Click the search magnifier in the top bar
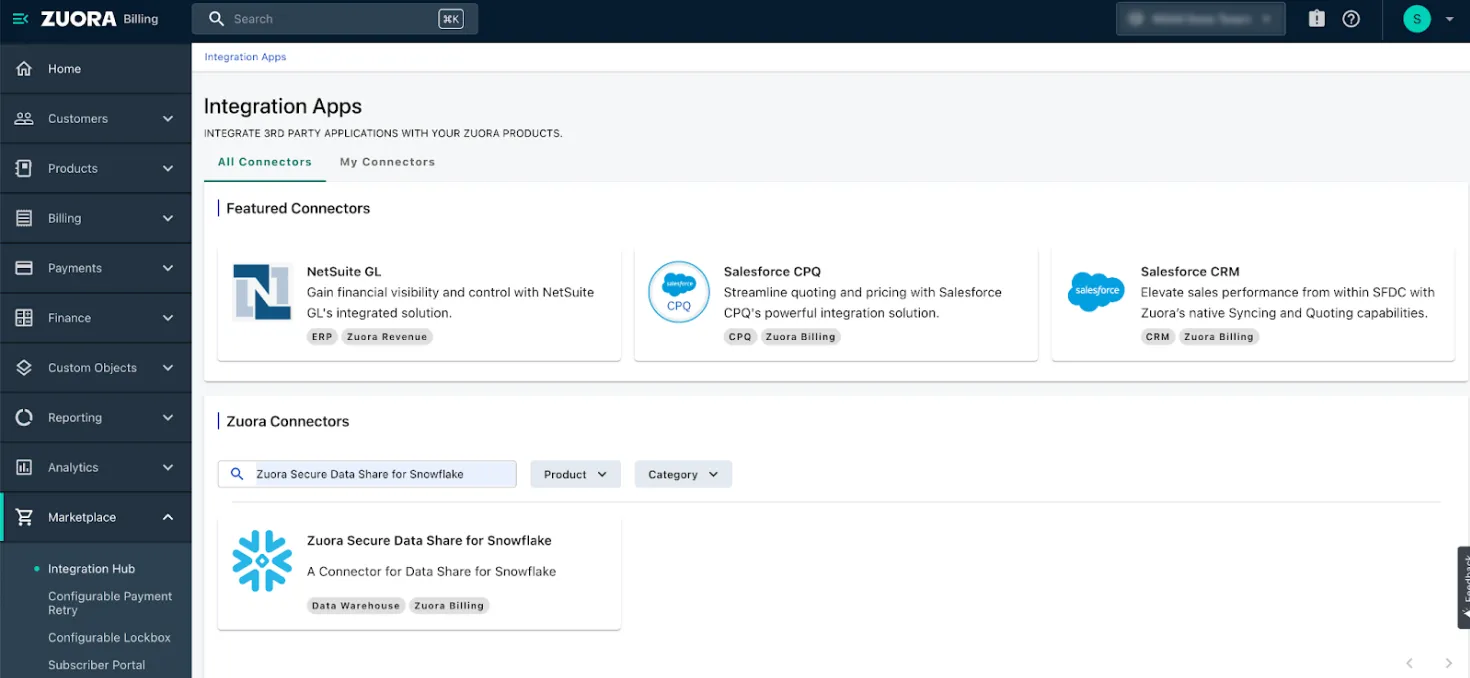This screenshot has width=1470, height=678. coord(216,19)
